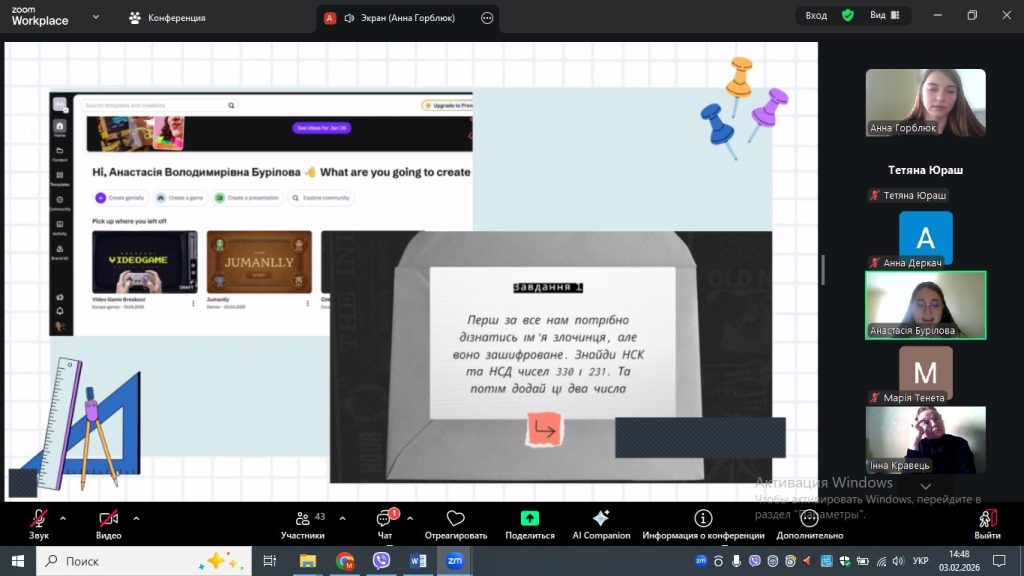Open the Participants panel icon

[x=302, y=518]
